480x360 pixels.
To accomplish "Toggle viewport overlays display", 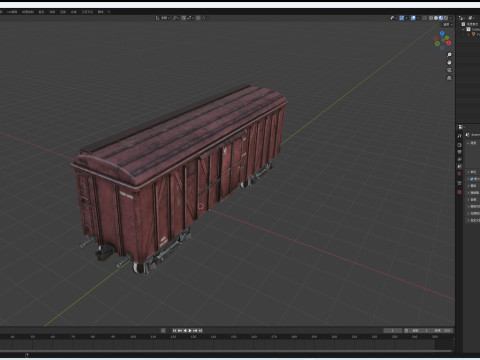I will [x=413, y=18].
